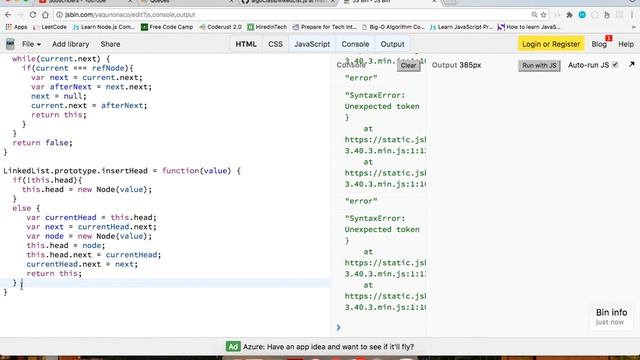Click the teal circle extension icon
This screenshot has height=360, width=640.
tap(582, 15)
